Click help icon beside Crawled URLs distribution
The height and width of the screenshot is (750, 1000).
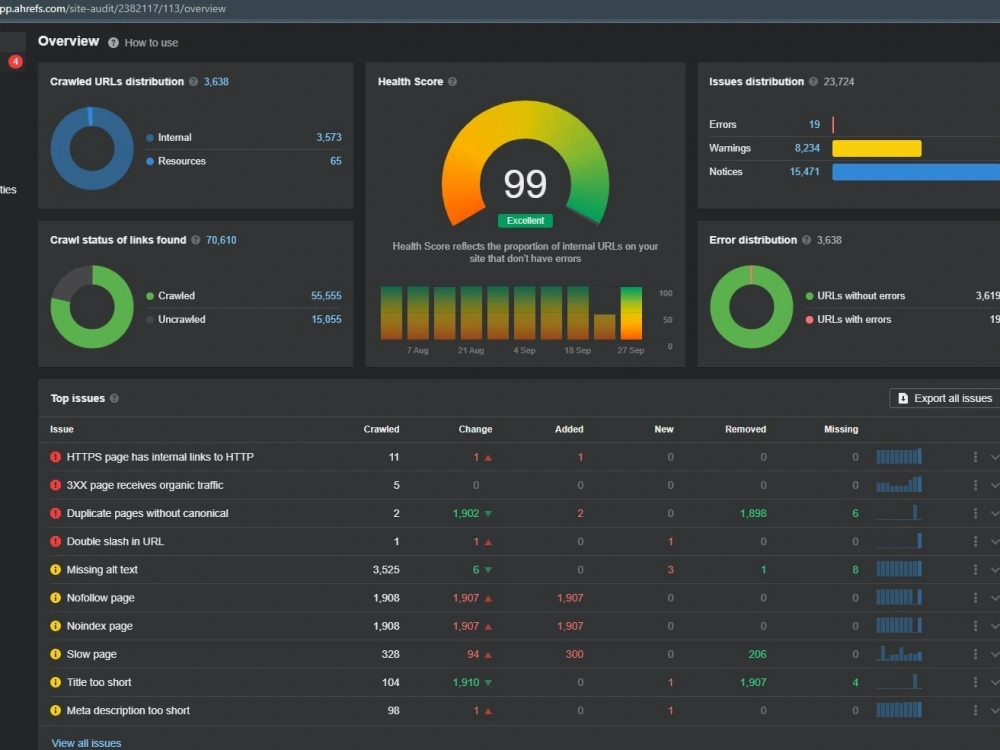point(193,82)
